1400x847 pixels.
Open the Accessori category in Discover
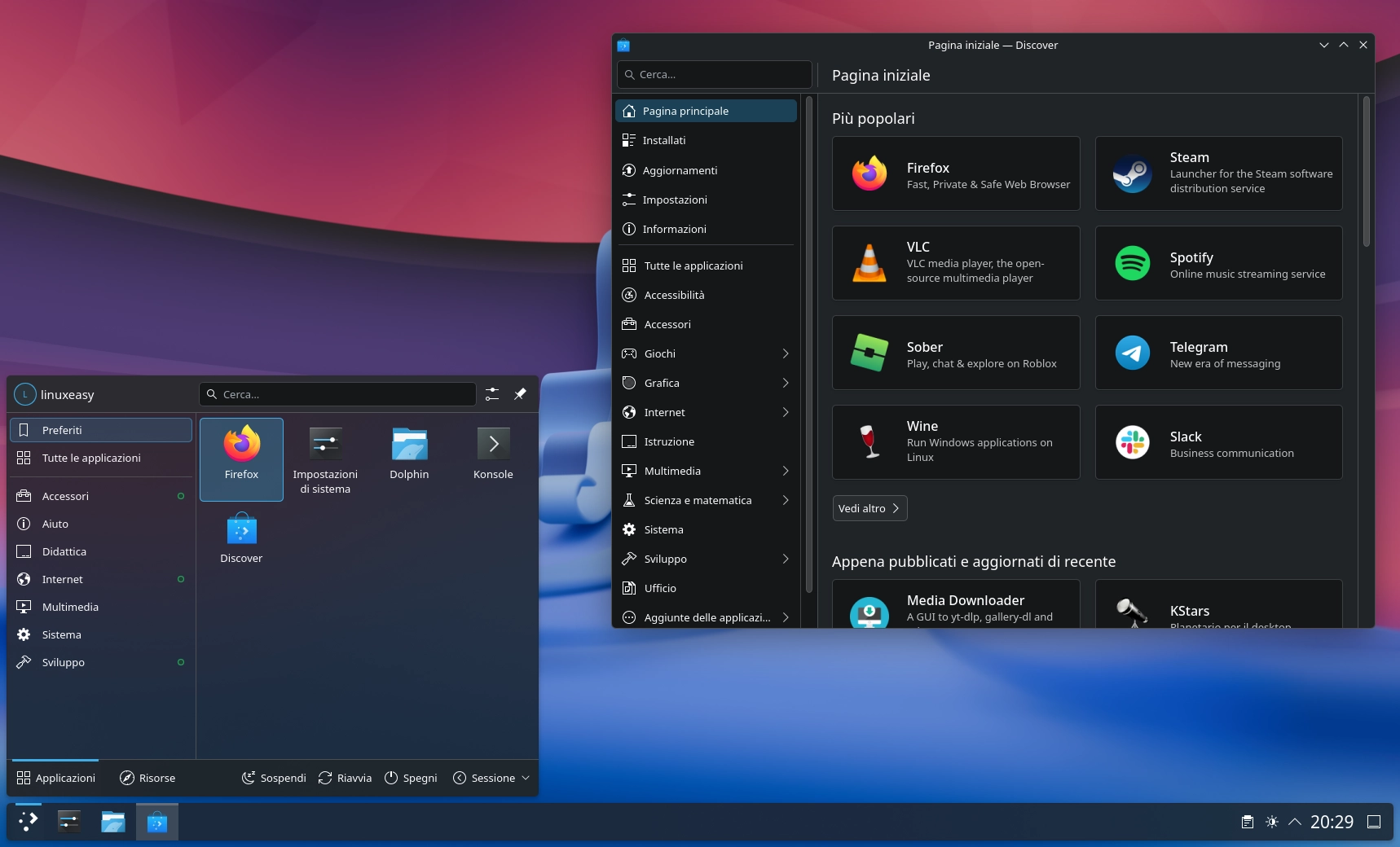(x=706, y=324)
